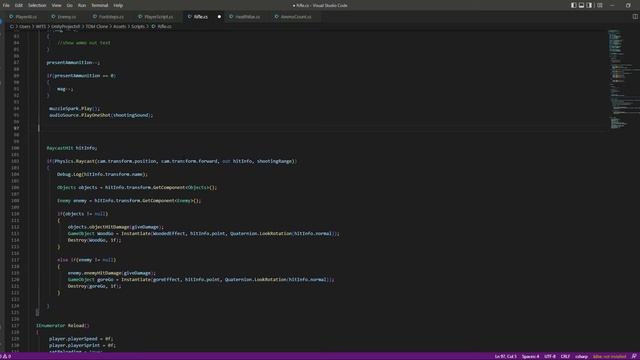Click the csharp language mode status item
Screen dimensions: 640x360
(x=581, y=357)
